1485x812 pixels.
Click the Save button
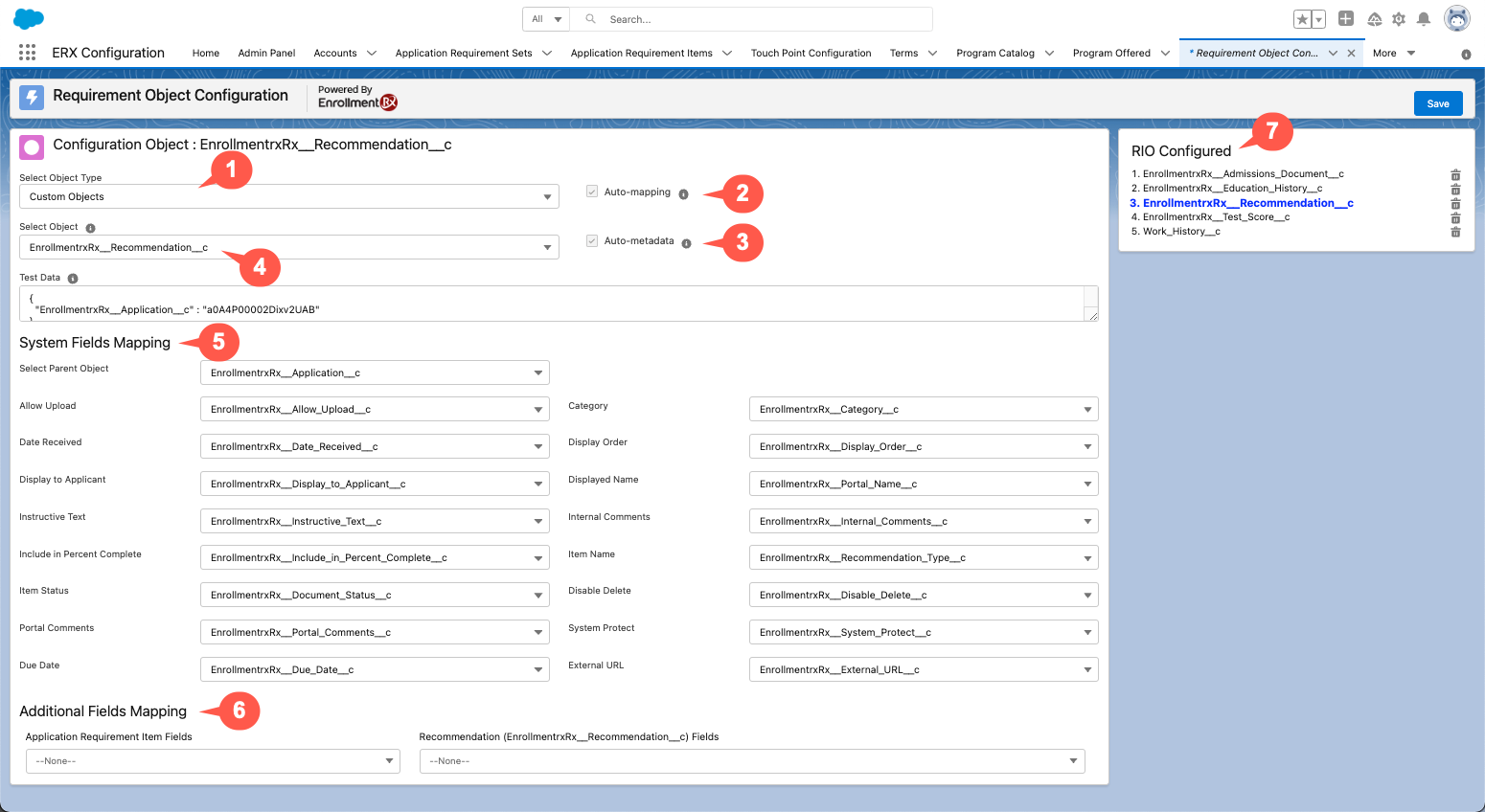(x=1437, y=103)
